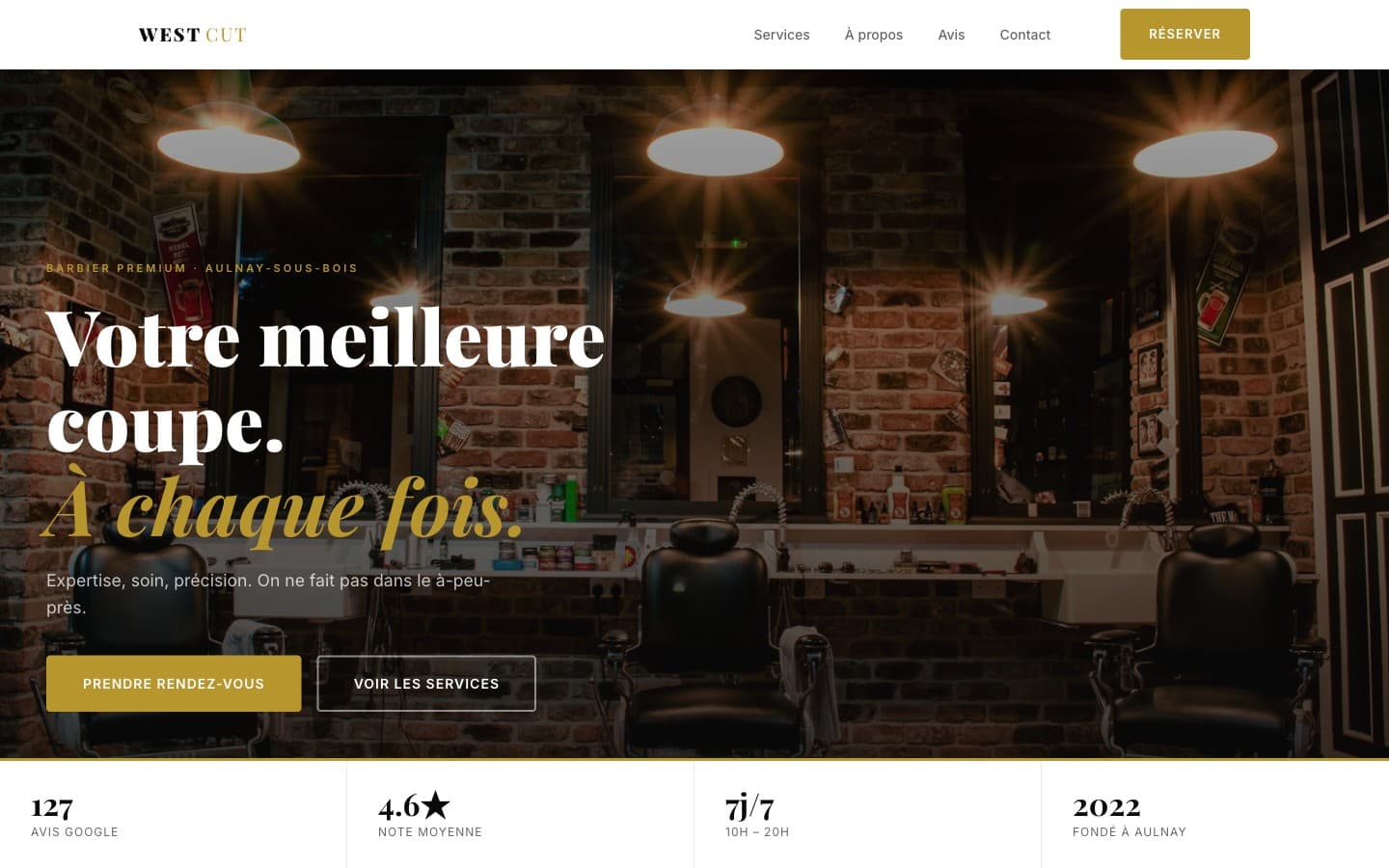Click the 'Votre meilleure coupe.' headline
Image resolution: width=1389 pixels, height=868 pixels.
pyautogui.click(x=325, y=380)
